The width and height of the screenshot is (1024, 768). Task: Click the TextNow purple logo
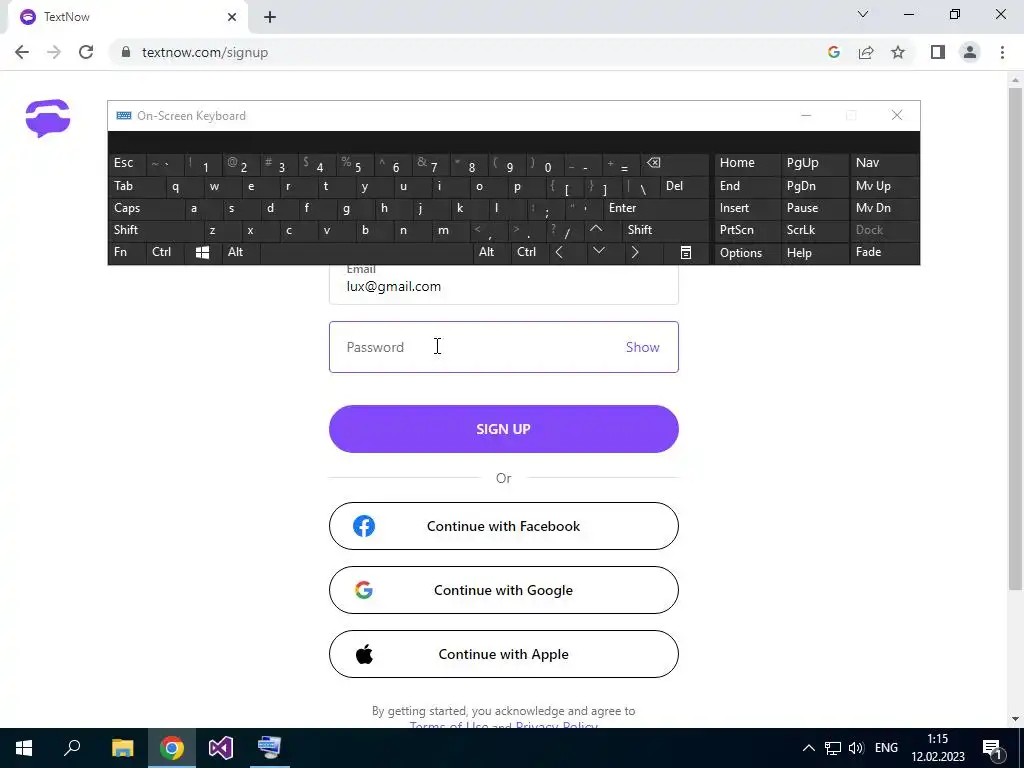[48, 118]
